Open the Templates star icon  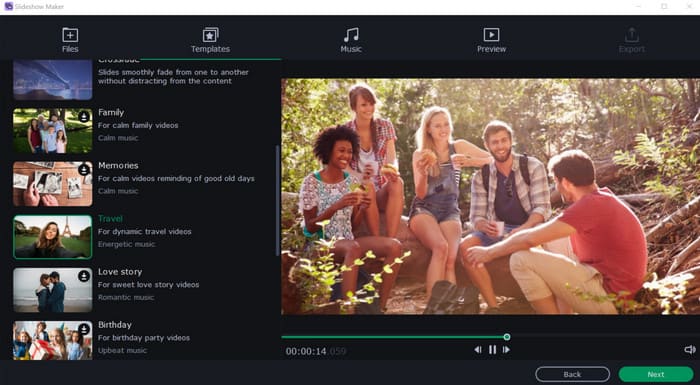coord(210,35)
